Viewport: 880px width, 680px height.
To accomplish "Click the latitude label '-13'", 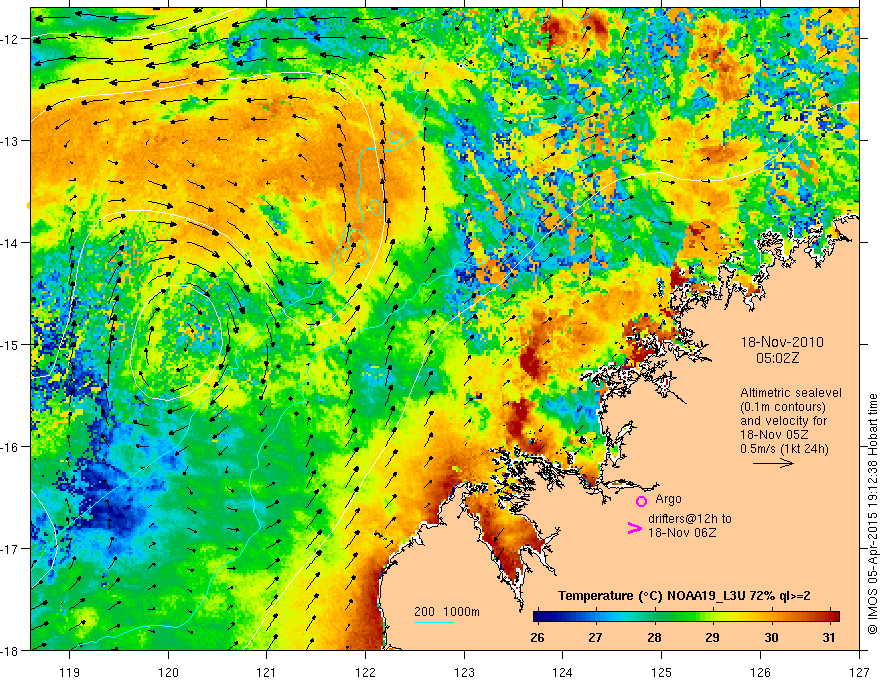I will pyautogui.click(x=11, y=141).
